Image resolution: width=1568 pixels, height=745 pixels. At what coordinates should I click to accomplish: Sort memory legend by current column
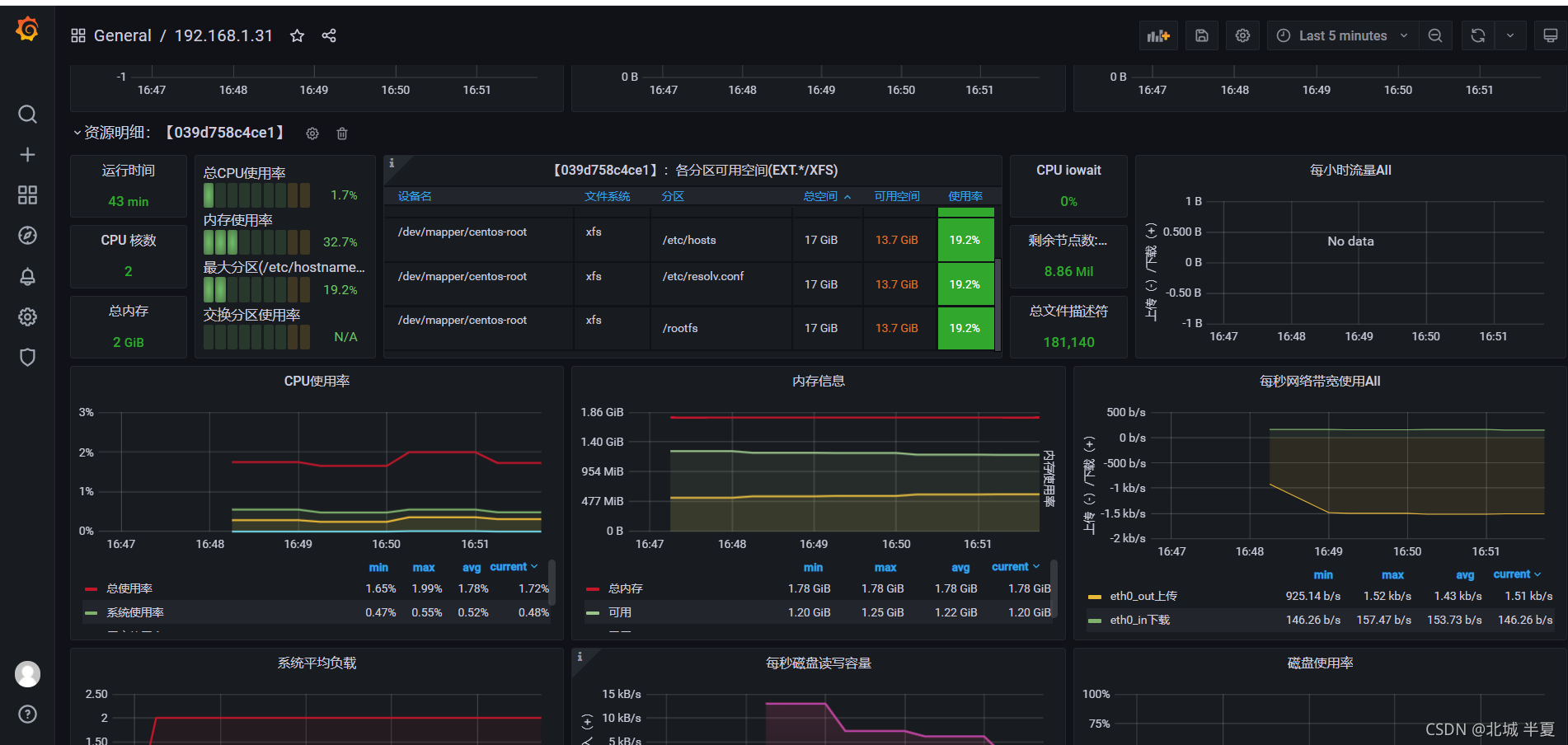pos(1016,567)
